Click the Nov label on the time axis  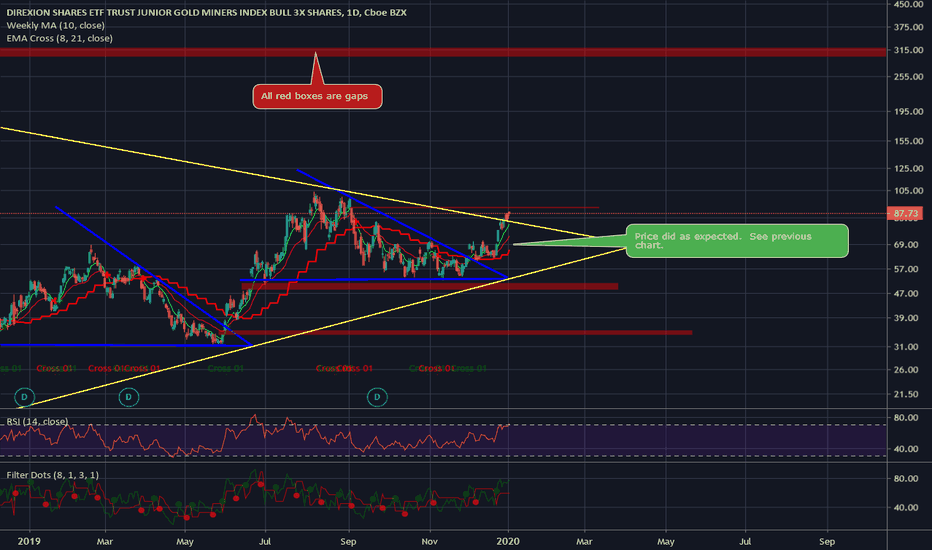[429, 542]
